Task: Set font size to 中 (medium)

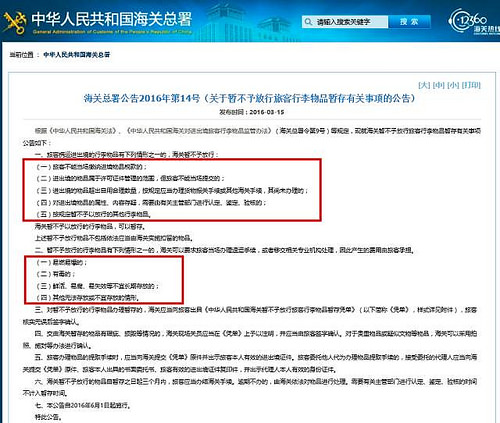Action: click(x=438, y=85)
